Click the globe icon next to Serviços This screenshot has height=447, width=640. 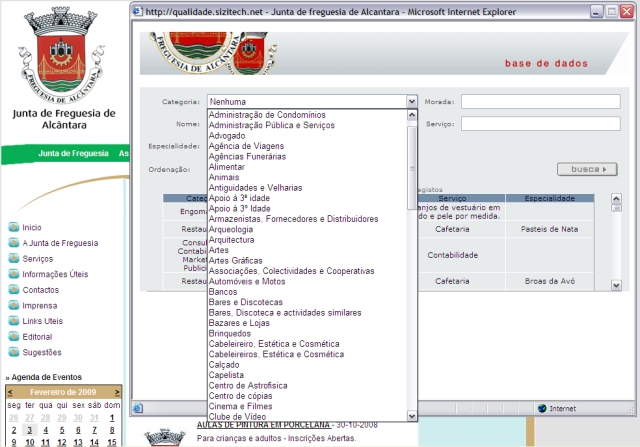click(x=13, y=258)
